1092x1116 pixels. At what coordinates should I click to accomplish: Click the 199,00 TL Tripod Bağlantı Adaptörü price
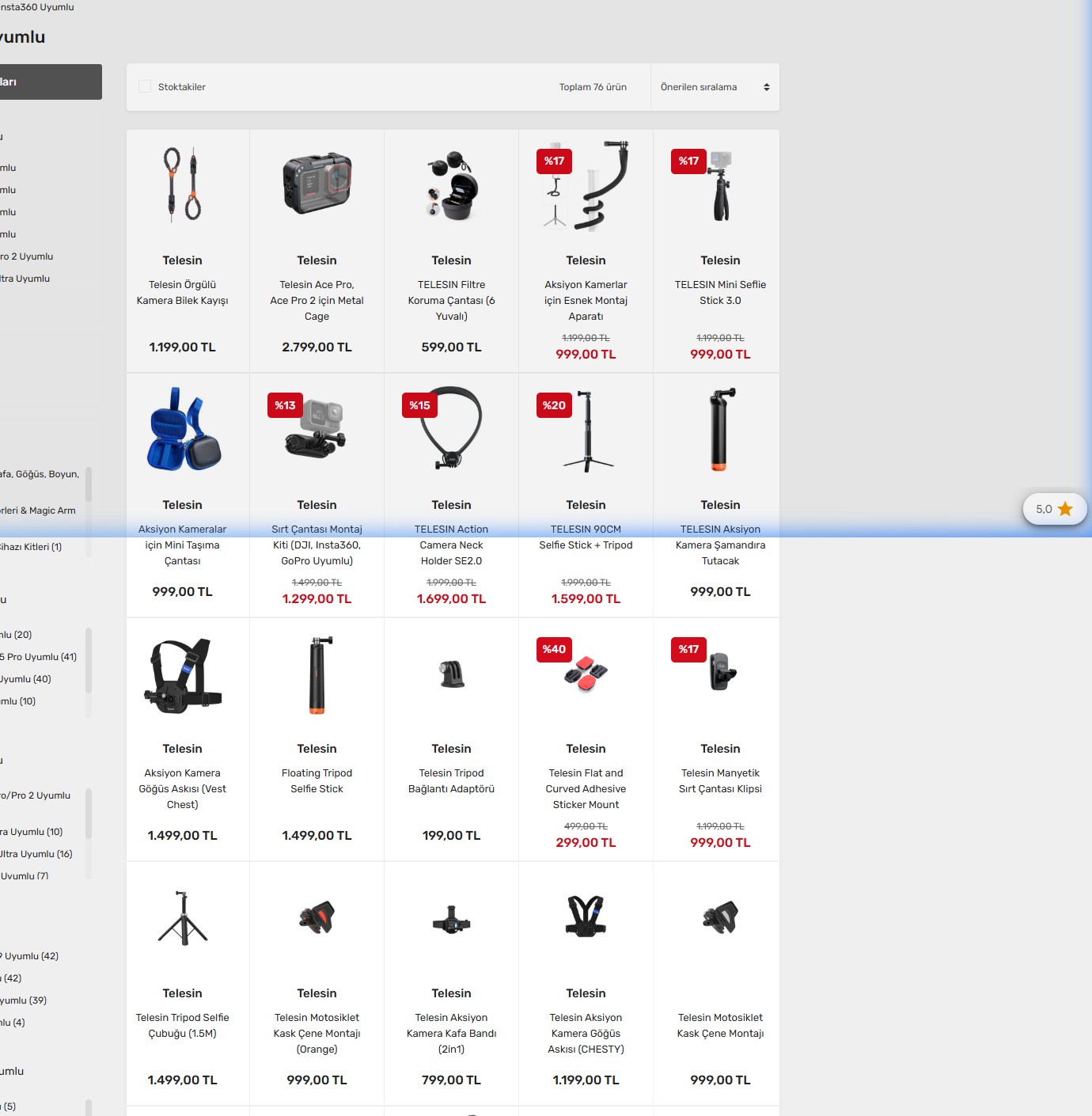click(x=452, y=836)
